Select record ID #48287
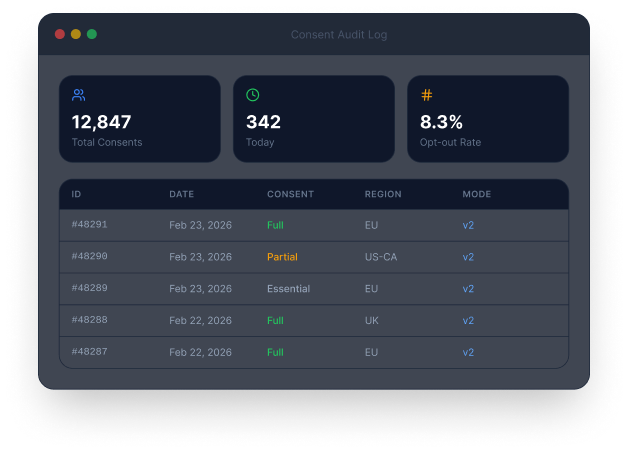This screenshot has height=453, width=628. 90,353
